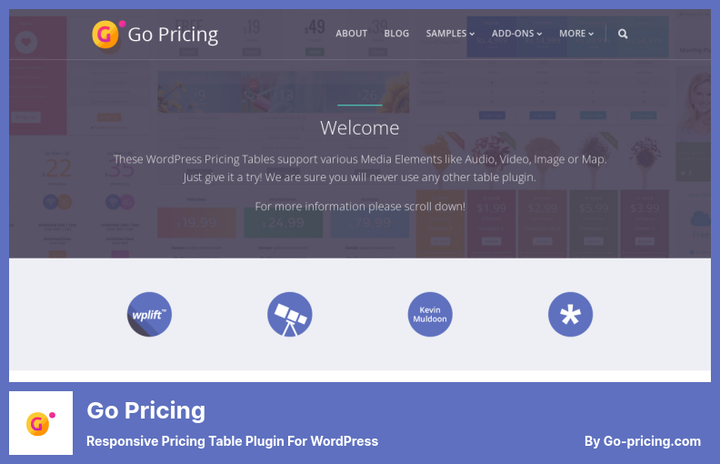Expand the MORE dropdown menu

pyautogui.click(x=576, y=34)
